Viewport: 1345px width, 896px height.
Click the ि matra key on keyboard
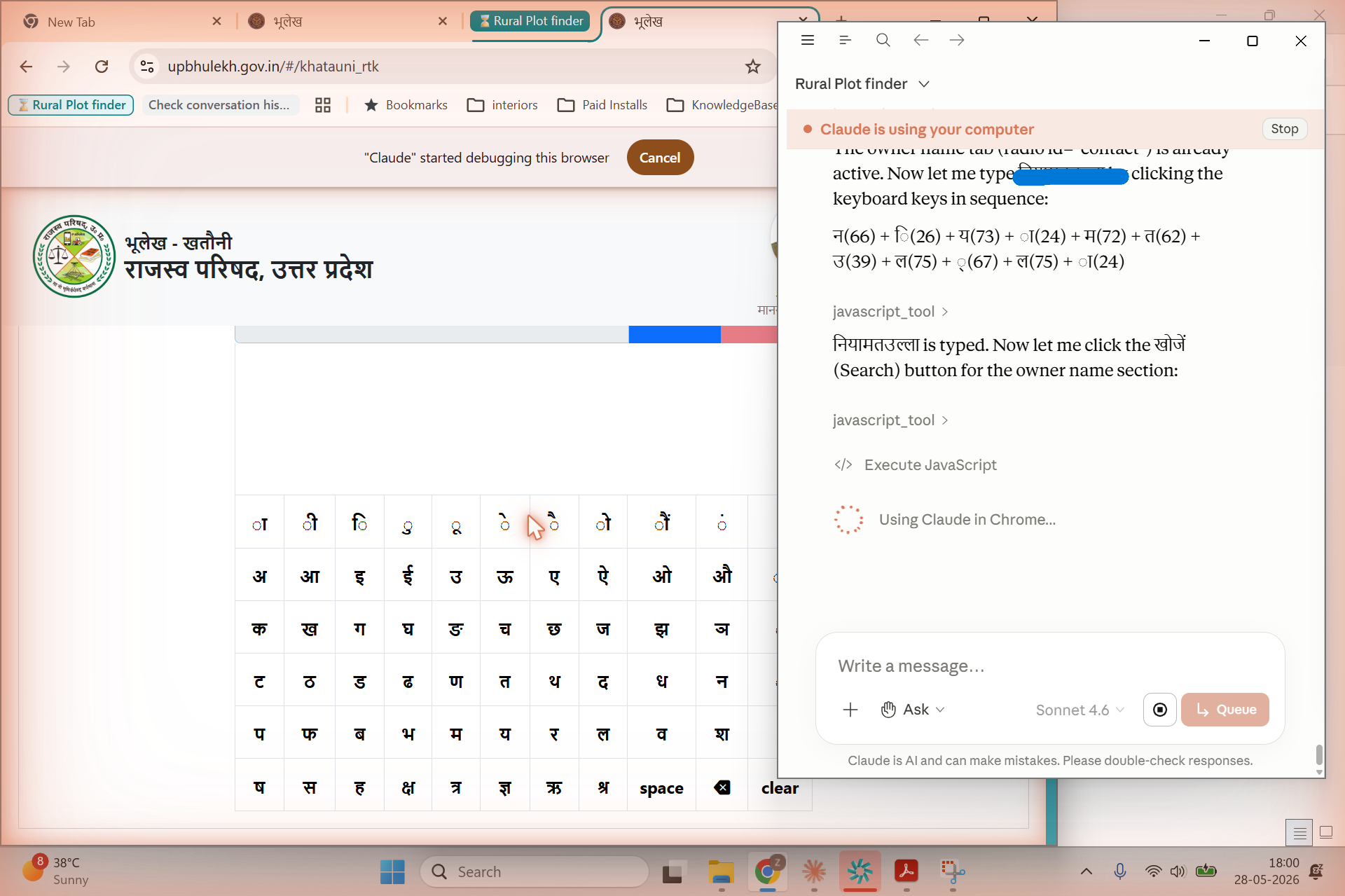point(359,523)
